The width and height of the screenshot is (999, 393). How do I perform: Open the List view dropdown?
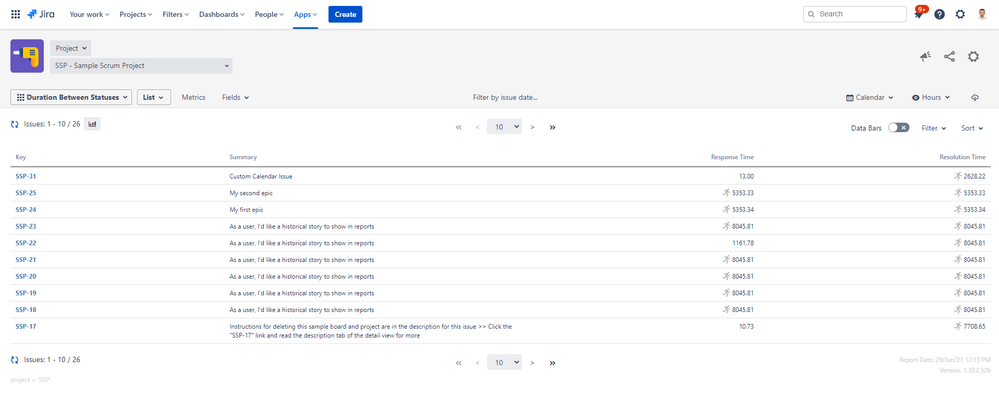(154, 97)
